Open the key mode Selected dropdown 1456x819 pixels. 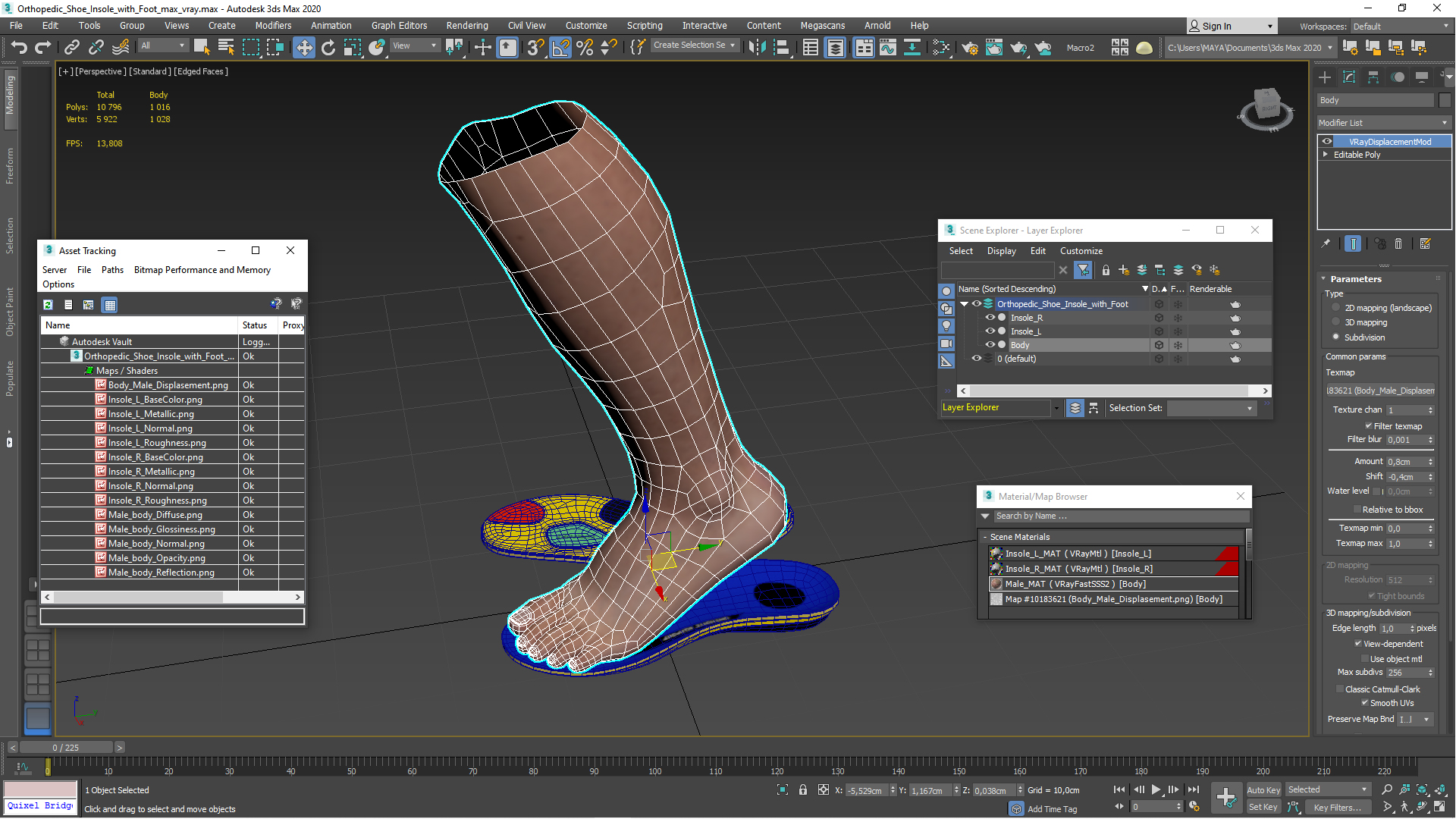click(1328, 790)
